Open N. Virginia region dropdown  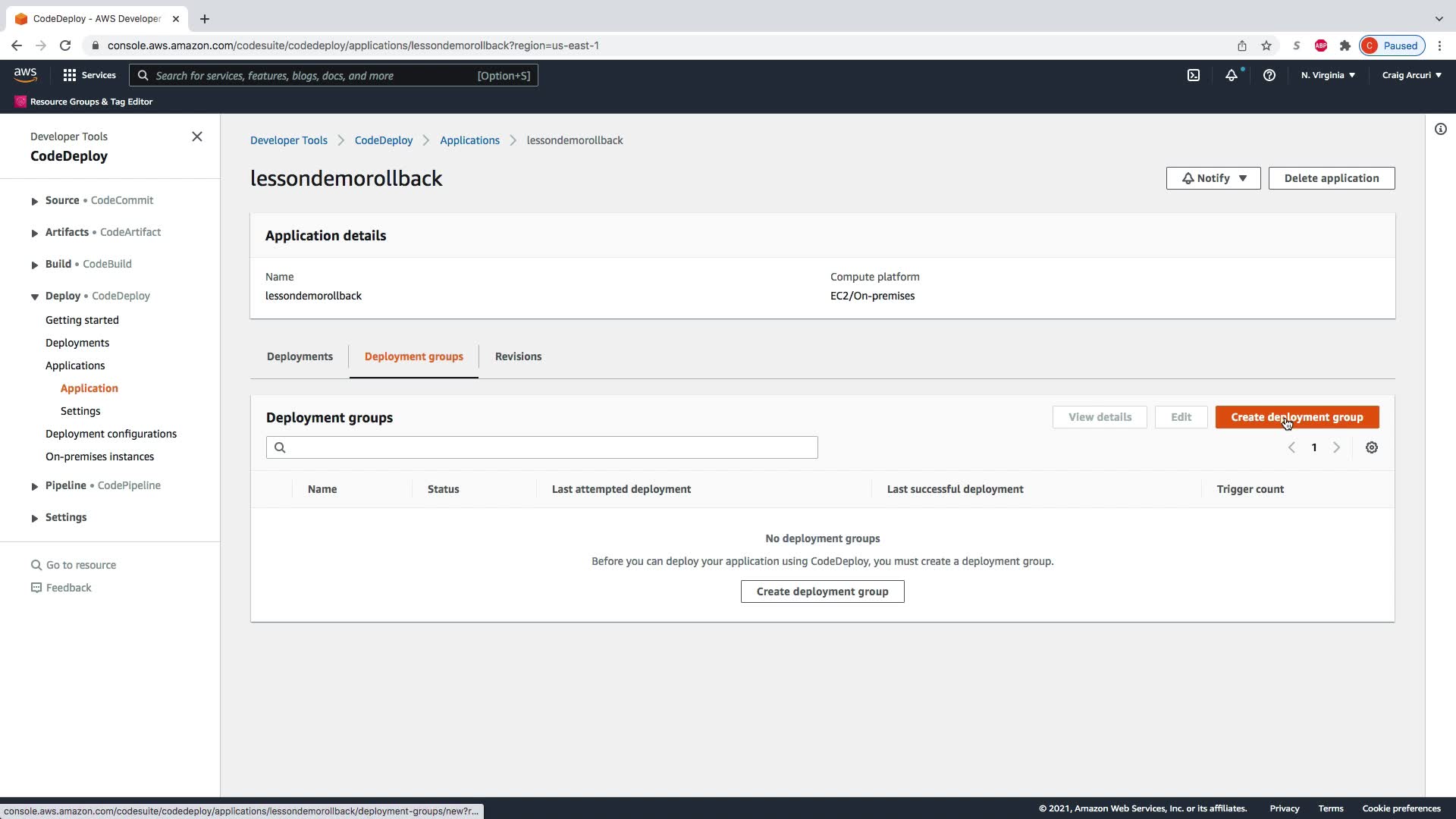[x=1328, y=75]
